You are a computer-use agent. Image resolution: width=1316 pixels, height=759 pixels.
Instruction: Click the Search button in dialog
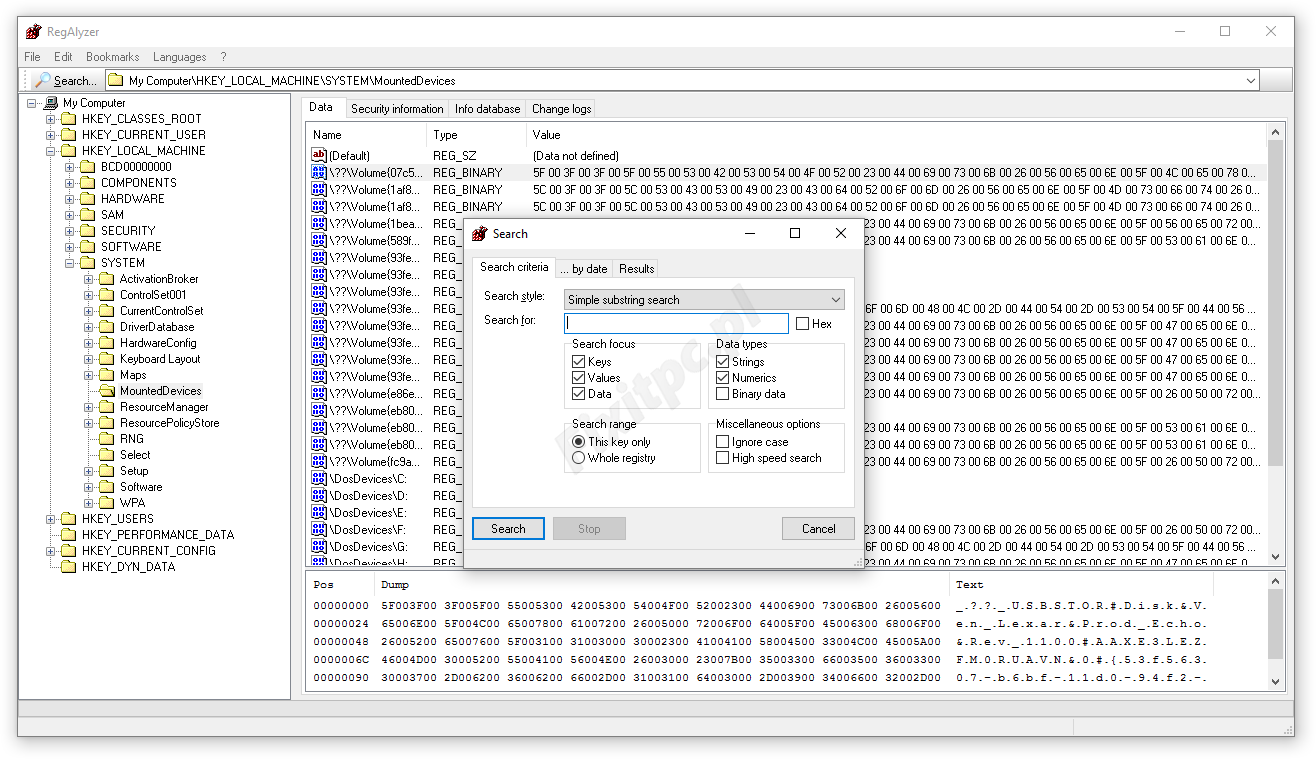tap(508, 529)
